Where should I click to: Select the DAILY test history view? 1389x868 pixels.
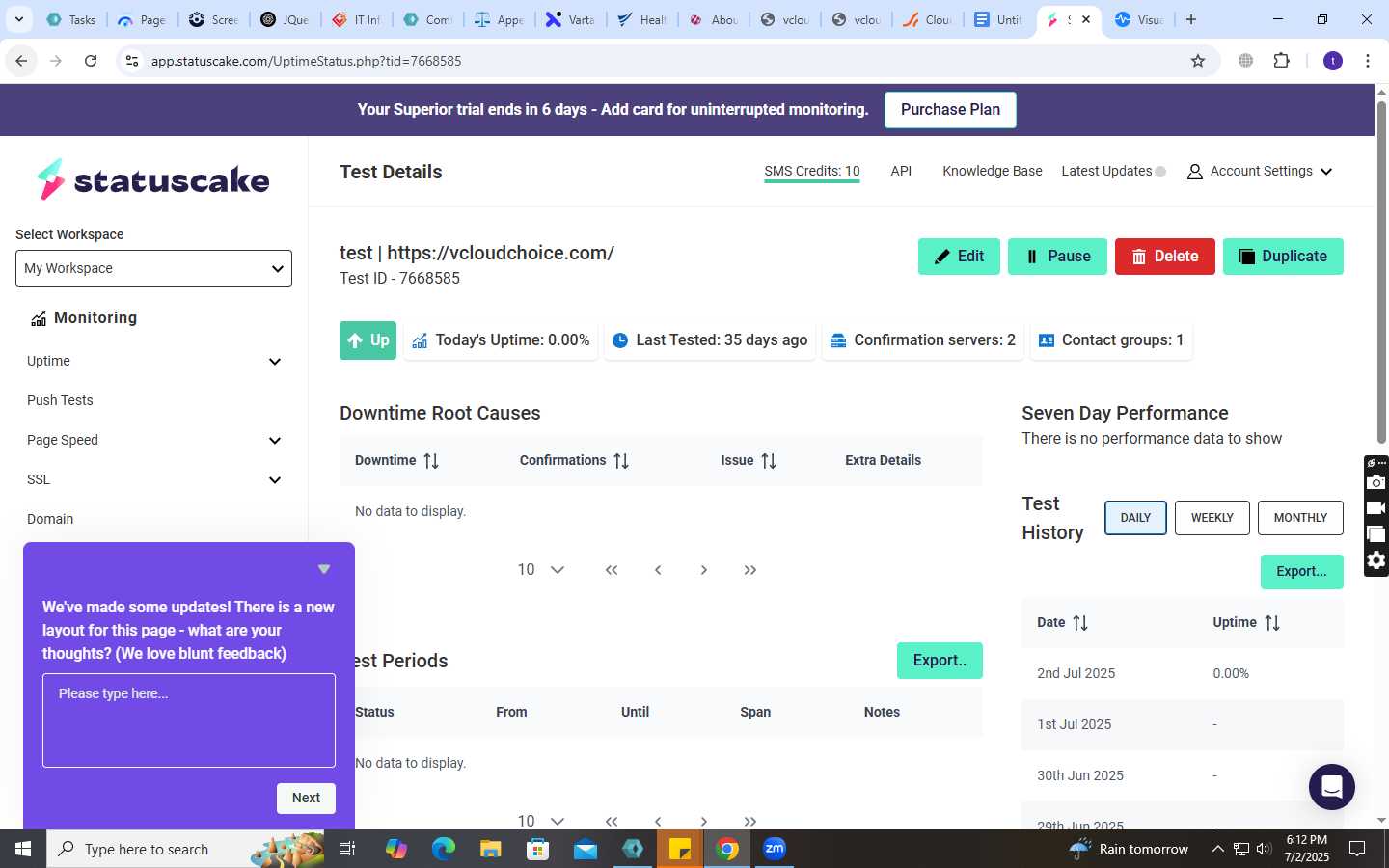pos(1135,518)
